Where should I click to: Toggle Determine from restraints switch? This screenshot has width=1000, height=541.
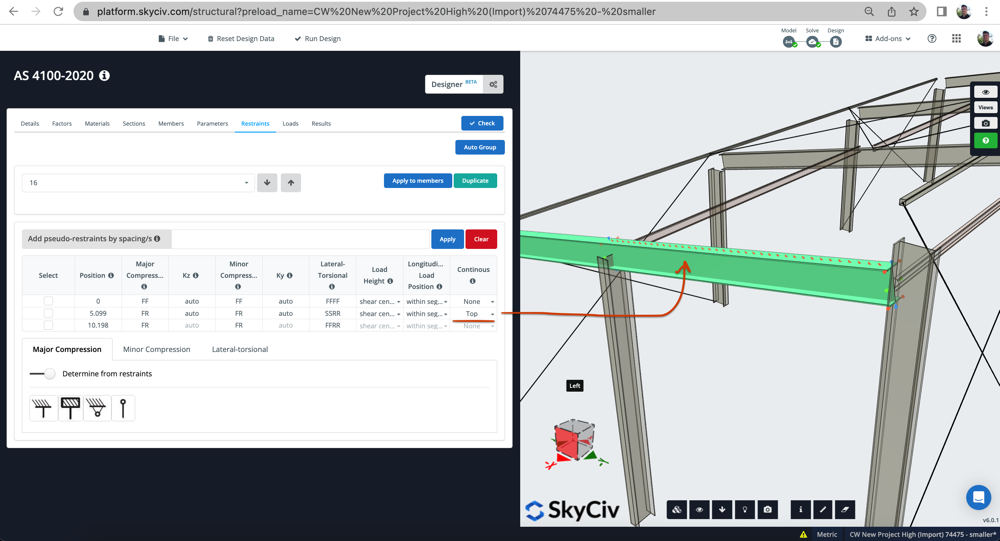(x=43, y=374)
